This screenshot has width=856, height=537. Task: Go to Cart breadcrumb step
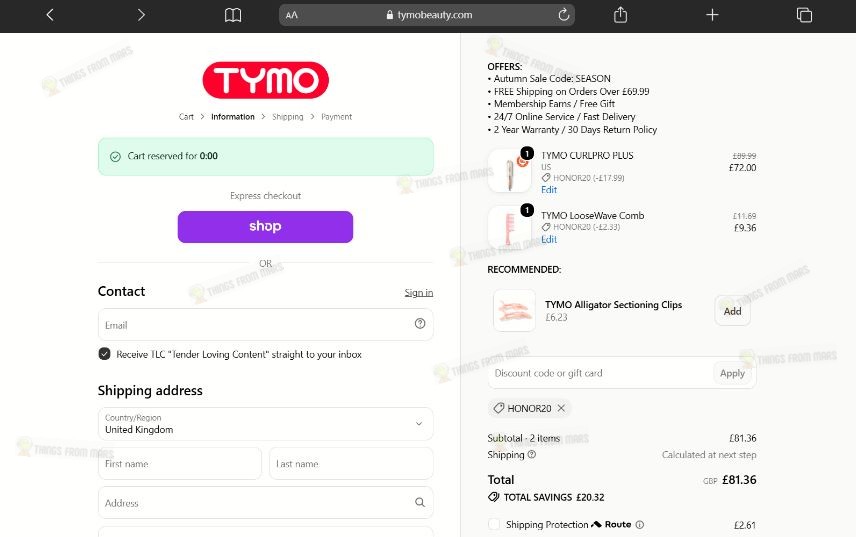pyautogui.click(x=186, y=117)
